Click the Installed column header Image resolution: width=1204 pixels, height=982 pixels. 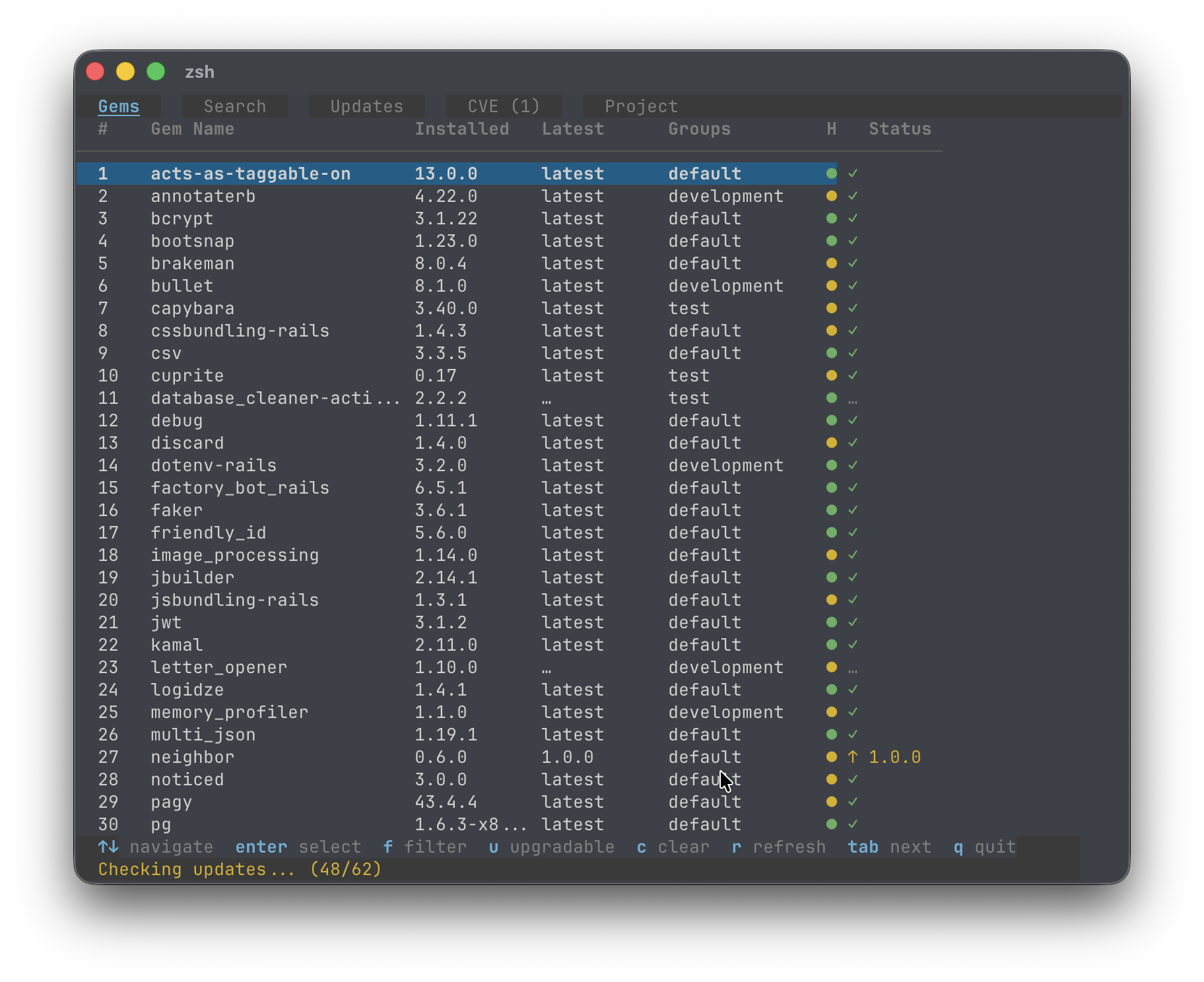coord(461,129)
